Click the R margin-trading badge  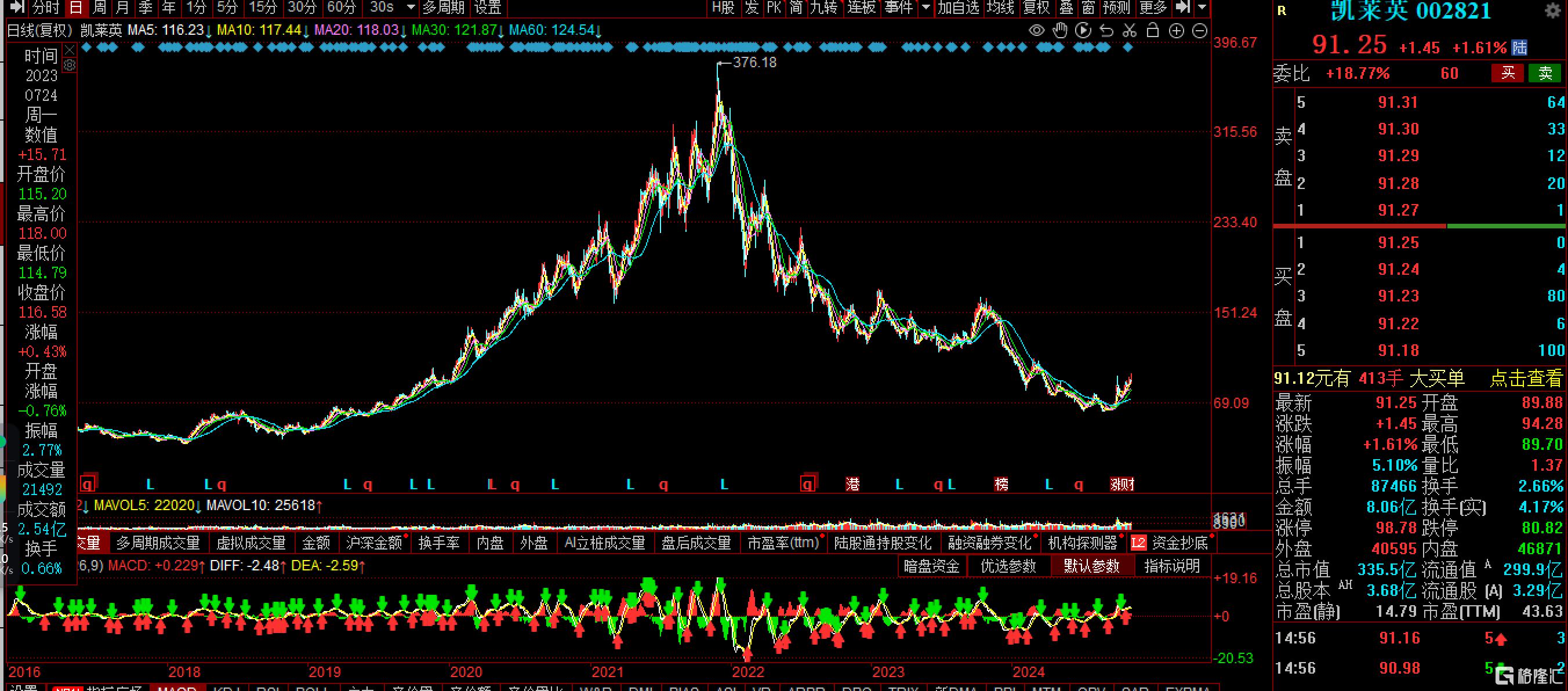(x=1282, y=11)
